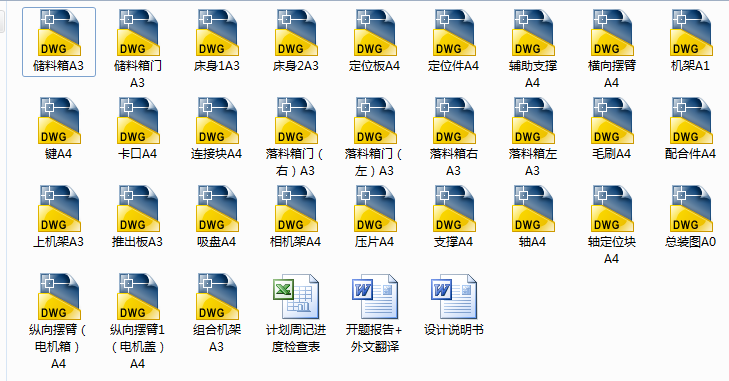Viewport: 729px width, 381px height.
Task: Select the 落料箱门（右）A3 file icon
Action: 296,120
